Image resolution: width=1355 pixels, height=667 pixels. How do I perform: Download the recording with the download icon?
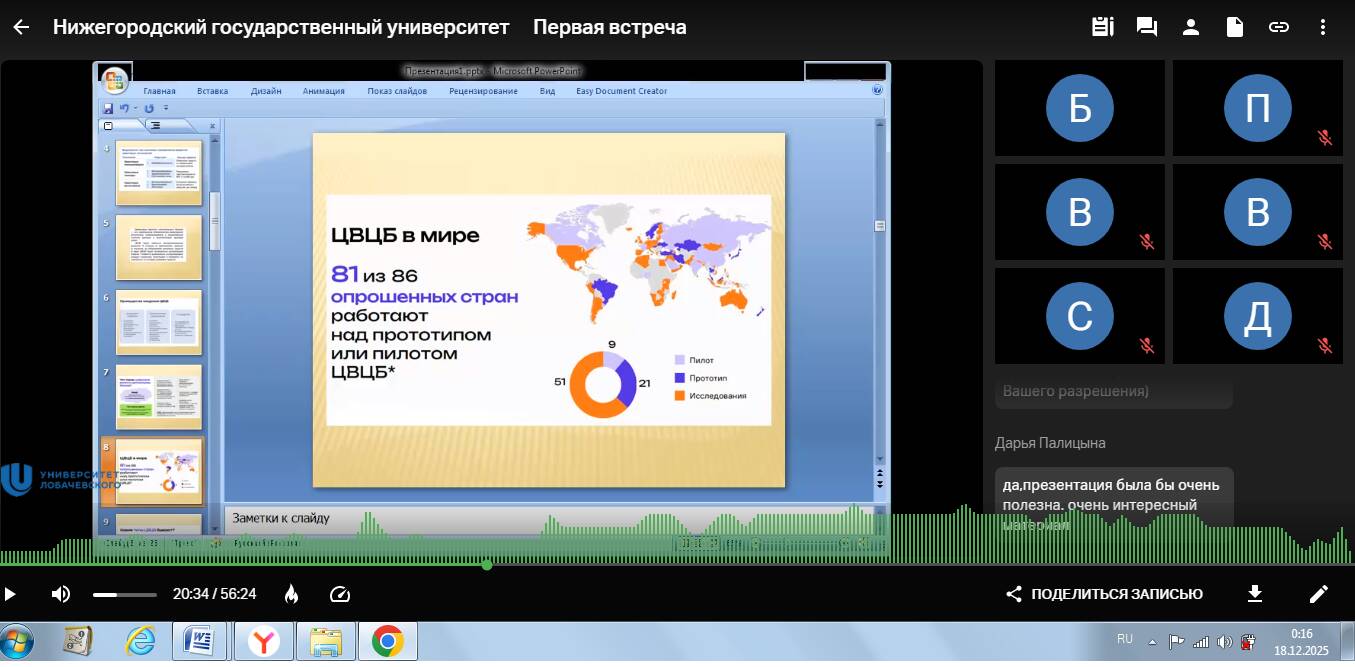pos(1255,594)
